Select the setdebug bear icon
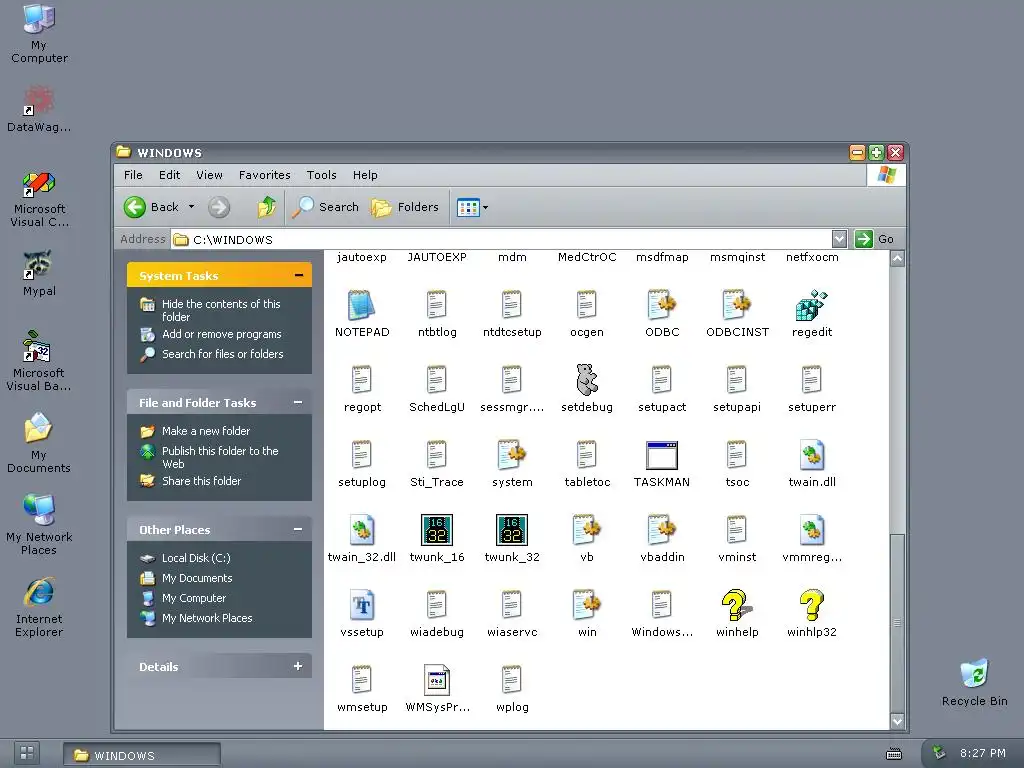Screen dimensions: 1024x768 (586, 380)
